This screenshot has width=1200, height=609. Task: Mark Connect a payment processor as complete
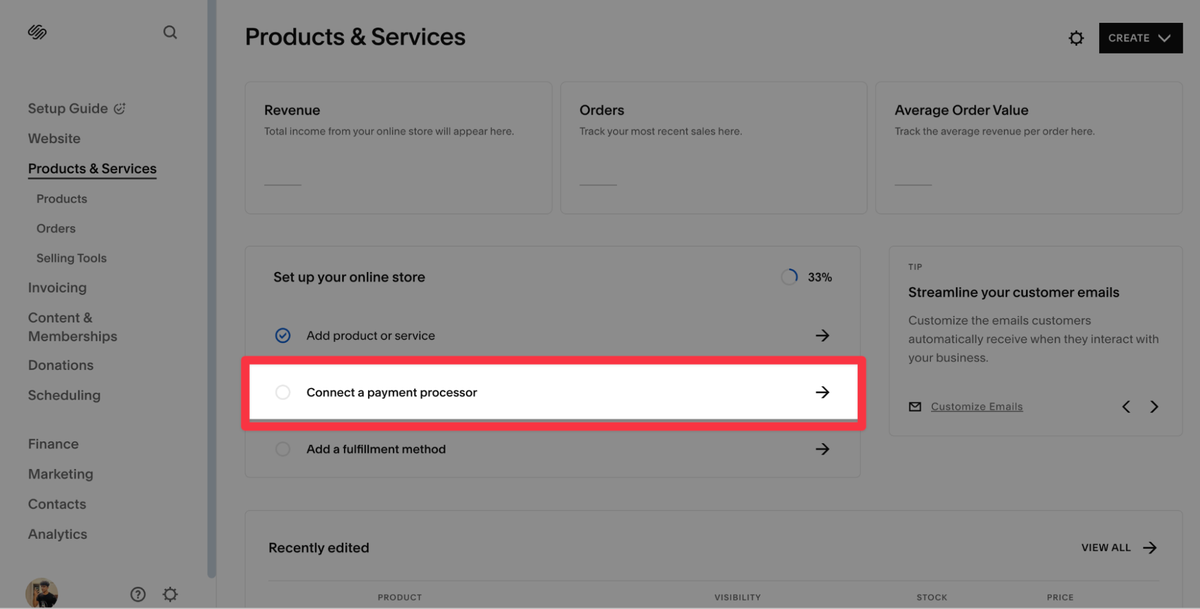283,392
